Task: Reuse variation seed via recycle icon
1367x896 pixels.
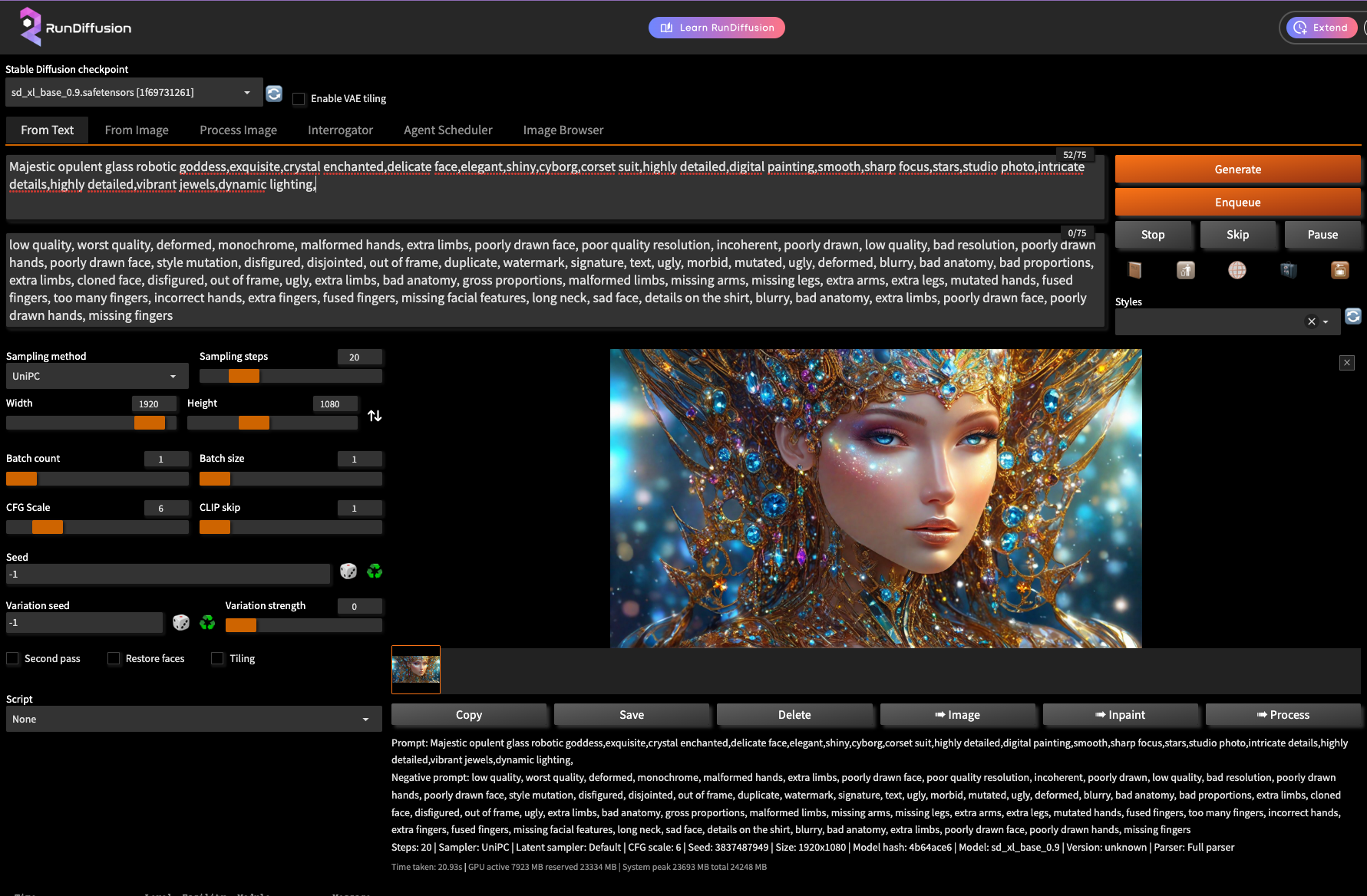Action: (207, 622)
